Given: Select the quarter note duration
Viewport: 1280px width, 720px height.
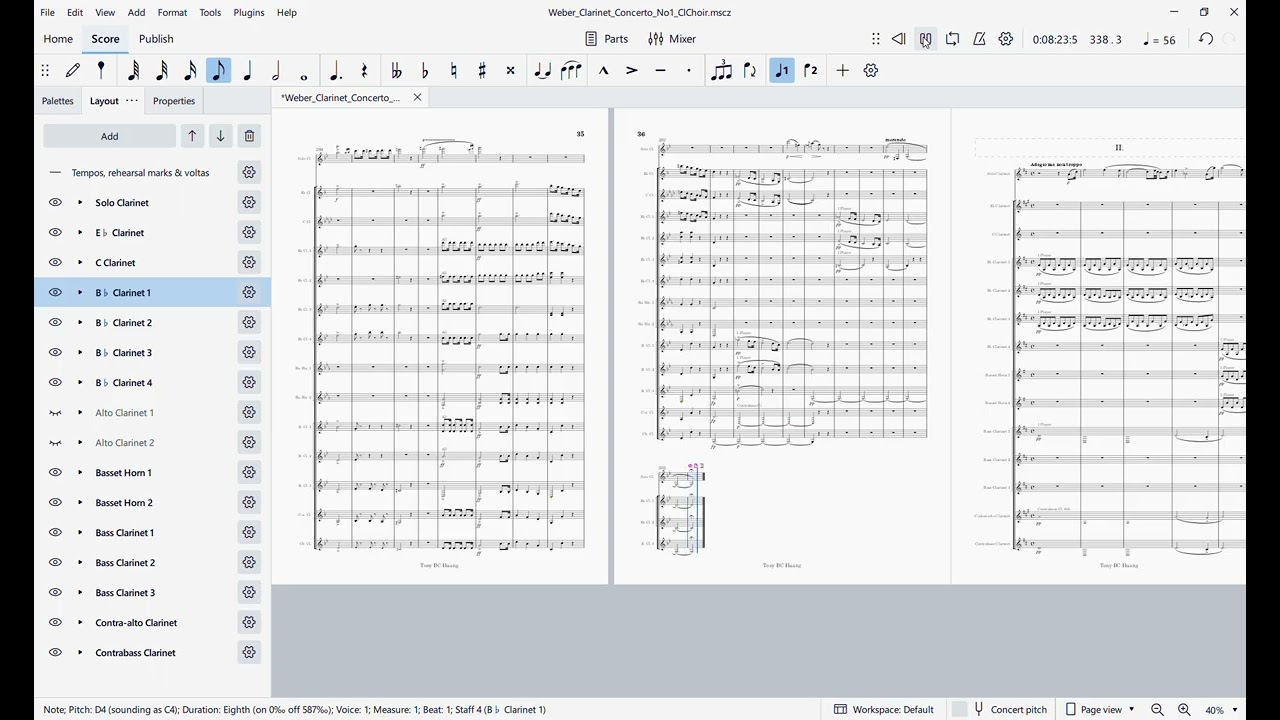Looking at the screenshot, I should click(x=248, y=70).
